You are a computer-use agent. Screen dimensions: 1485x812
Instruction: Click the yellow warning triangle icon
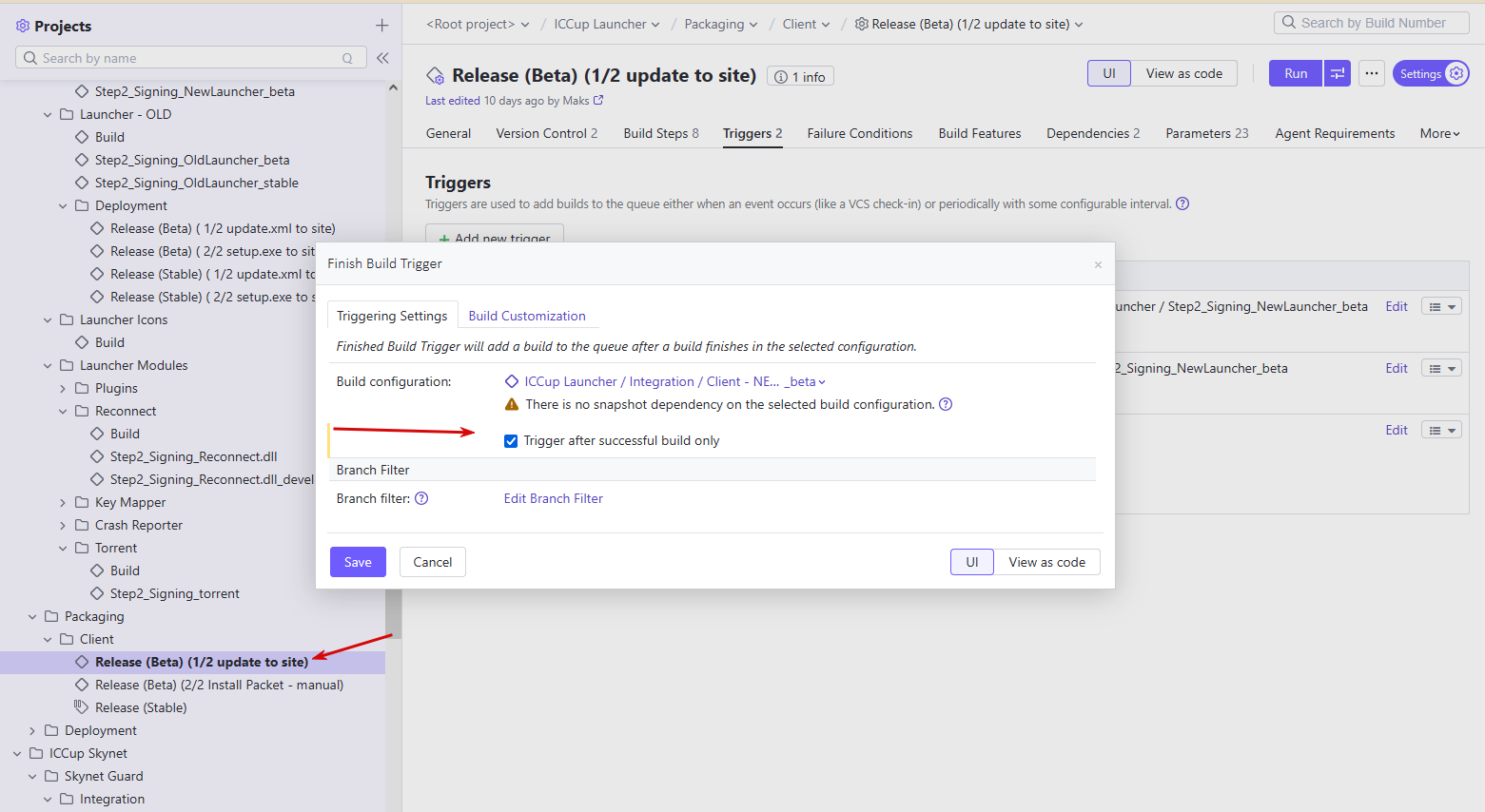coord(512,404)
